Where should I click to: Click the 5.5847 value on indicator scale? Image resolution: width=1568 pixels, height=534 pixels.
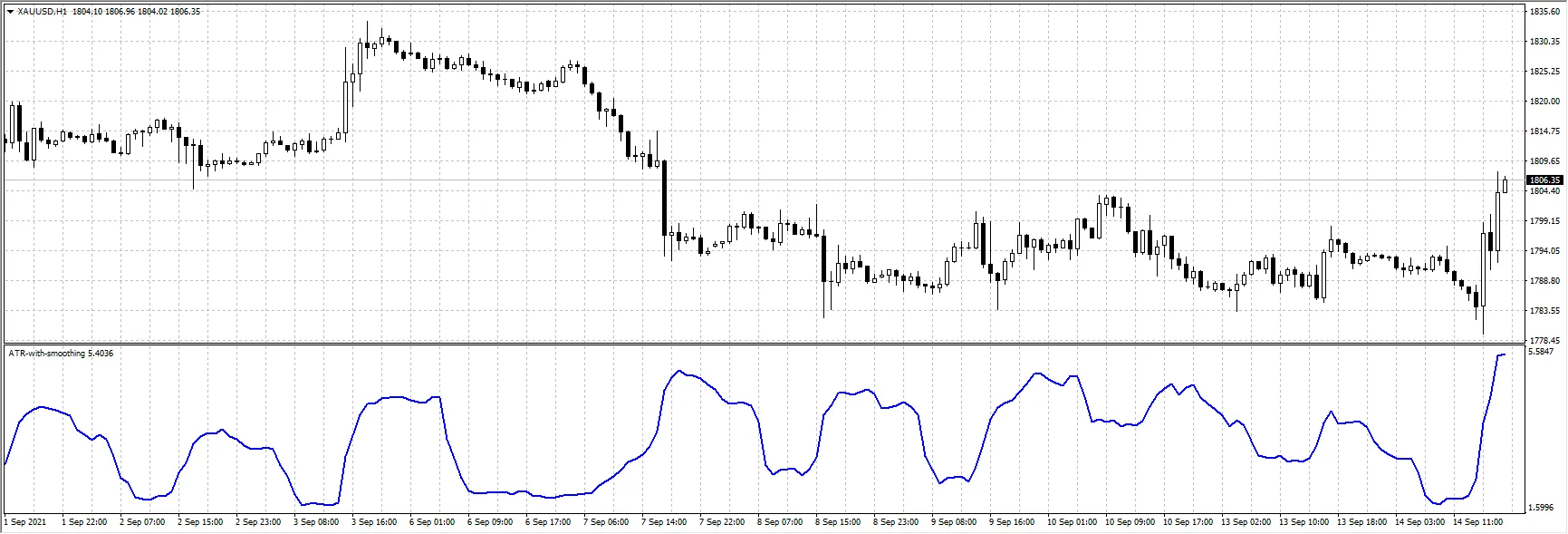point(1542,352)
